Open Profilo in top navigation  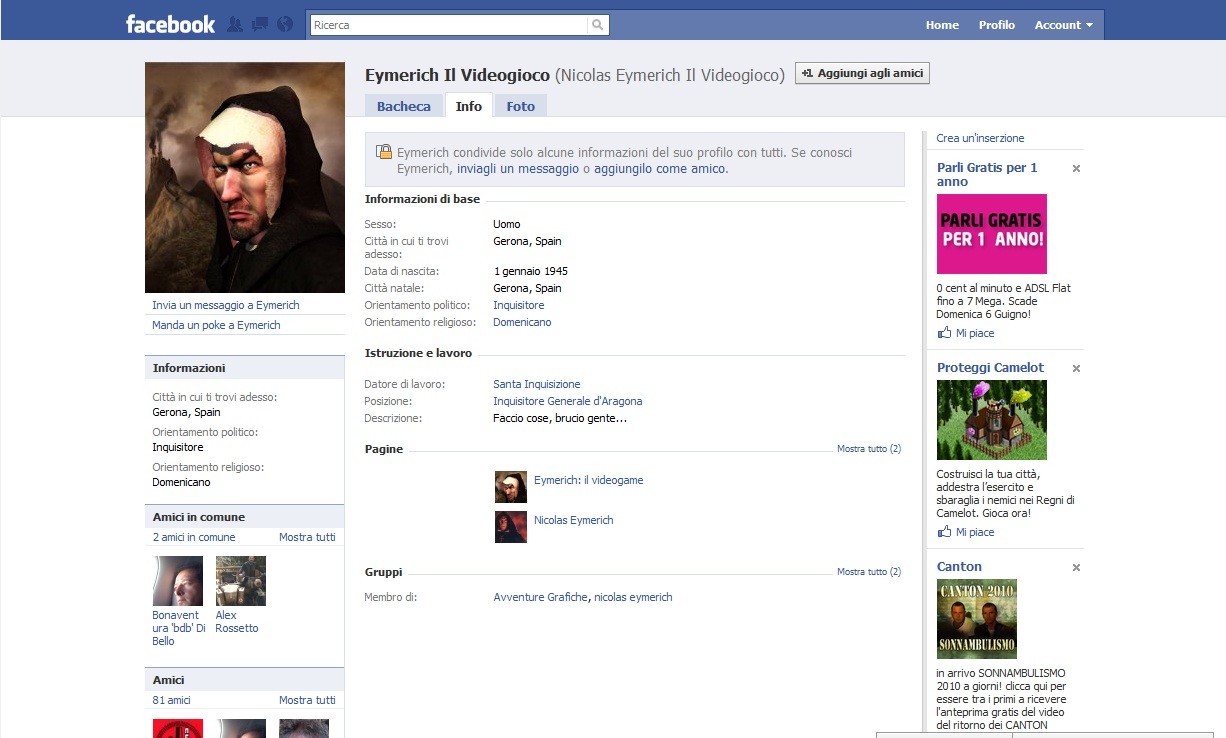point(997,25)
